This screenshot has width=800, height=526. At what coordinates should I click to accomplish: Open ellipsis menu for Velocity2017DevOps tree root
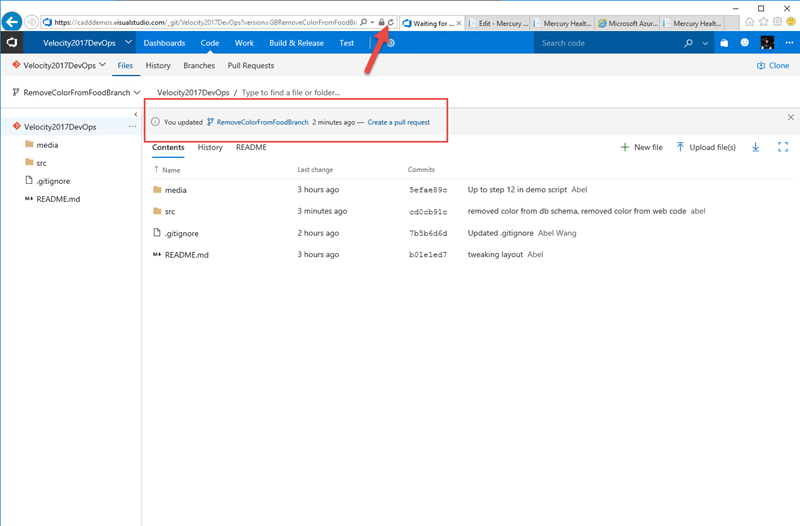click(132, 127)
